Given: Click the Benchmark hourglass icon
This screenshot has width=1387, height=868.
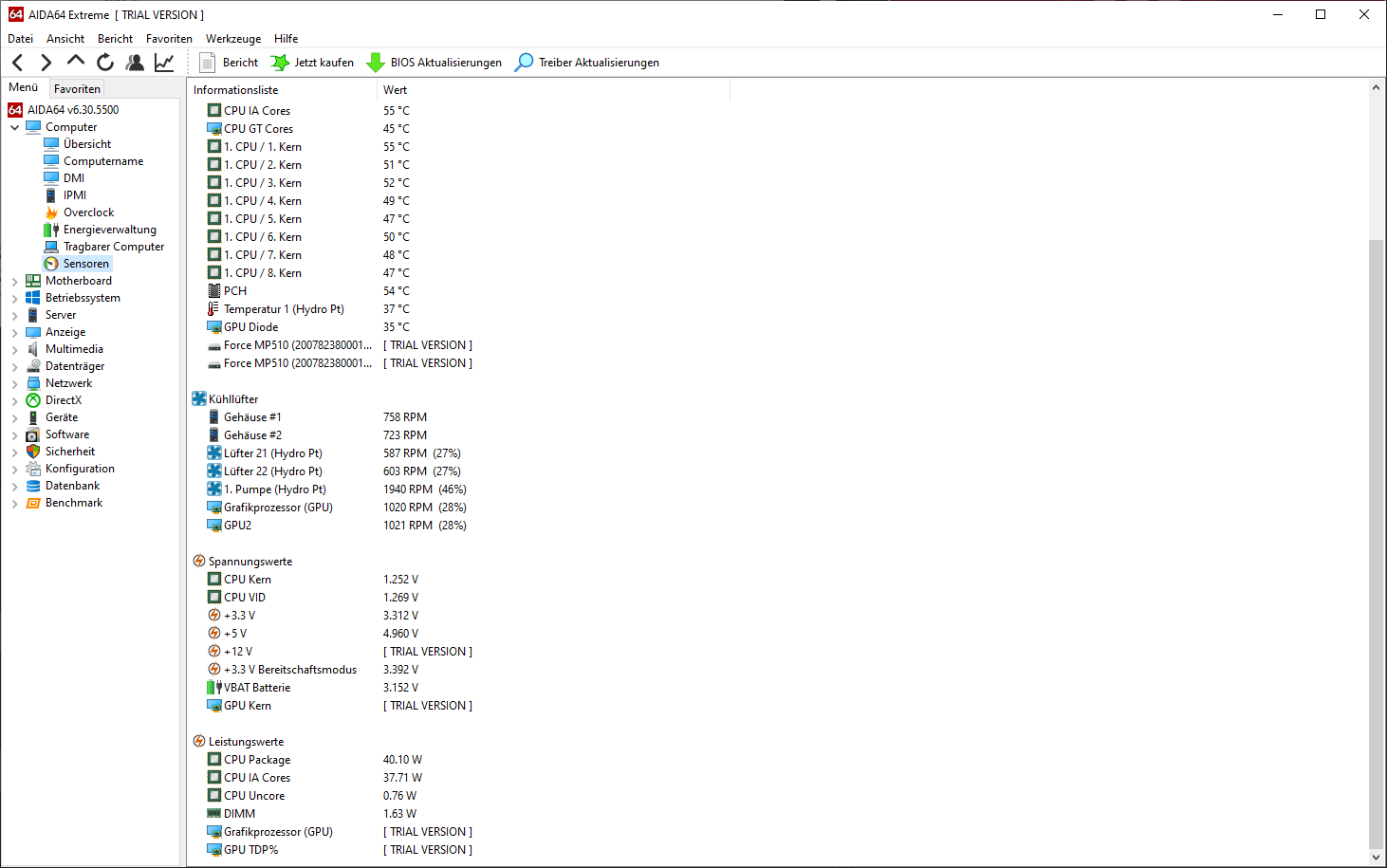Looking at the screenshot, I should pyautogui.click(x=33, y=503).
